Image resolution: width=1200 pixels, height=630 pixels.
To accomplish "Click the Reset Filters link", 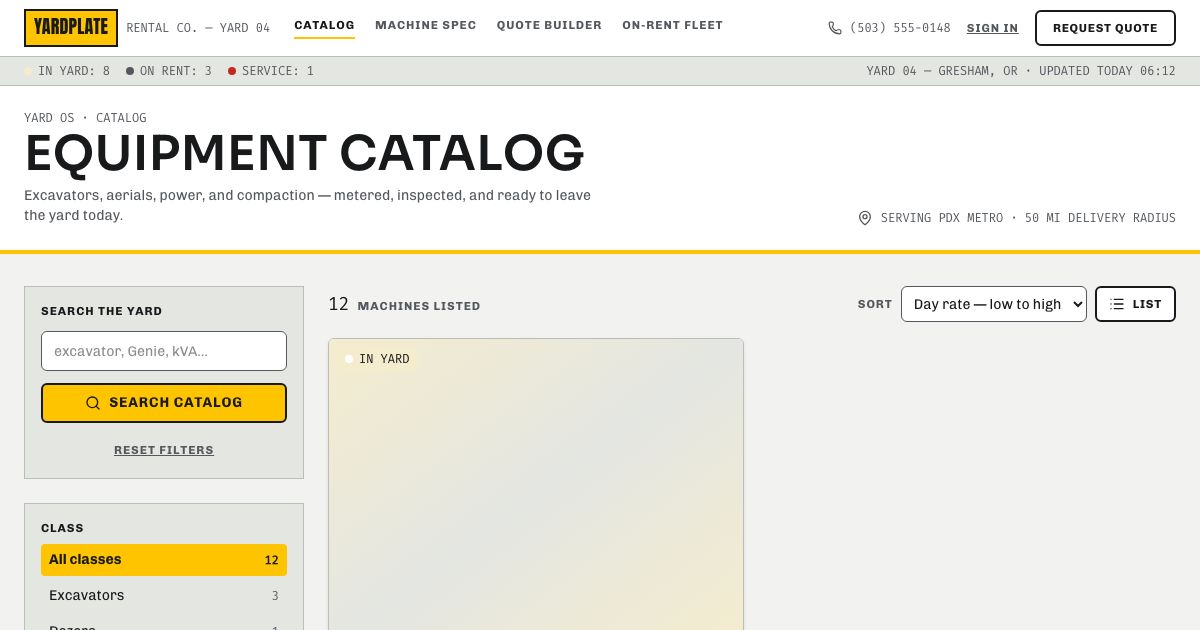I will (164, 450).
